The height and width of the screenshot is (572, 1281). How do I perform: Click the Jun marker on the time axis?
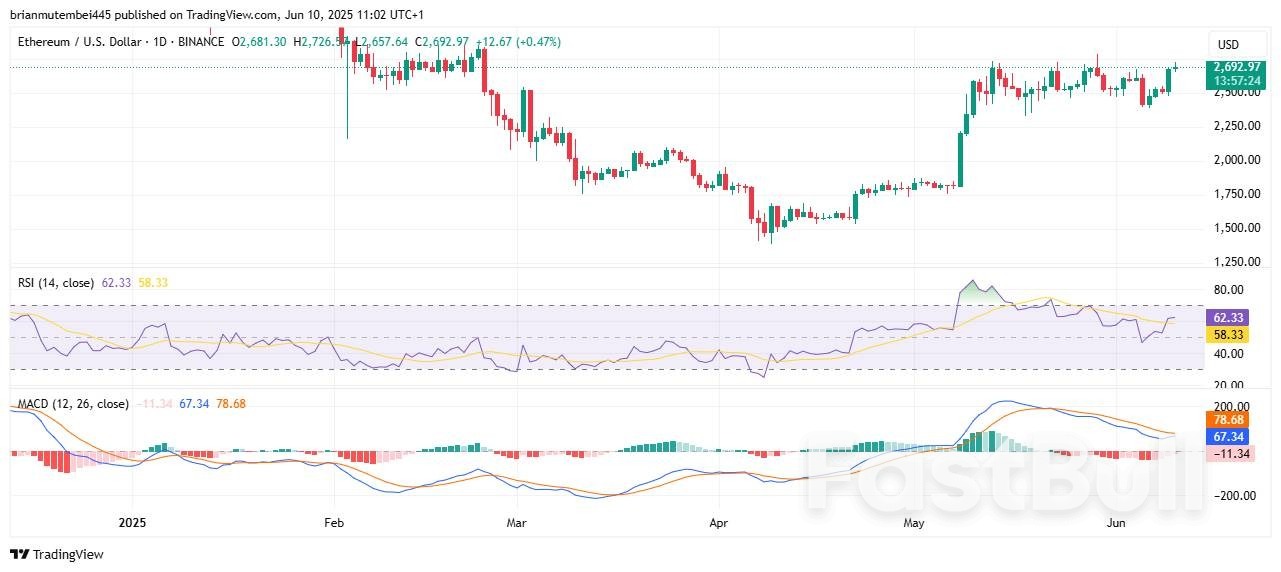pyautogui.click(x=1116, y=523)
